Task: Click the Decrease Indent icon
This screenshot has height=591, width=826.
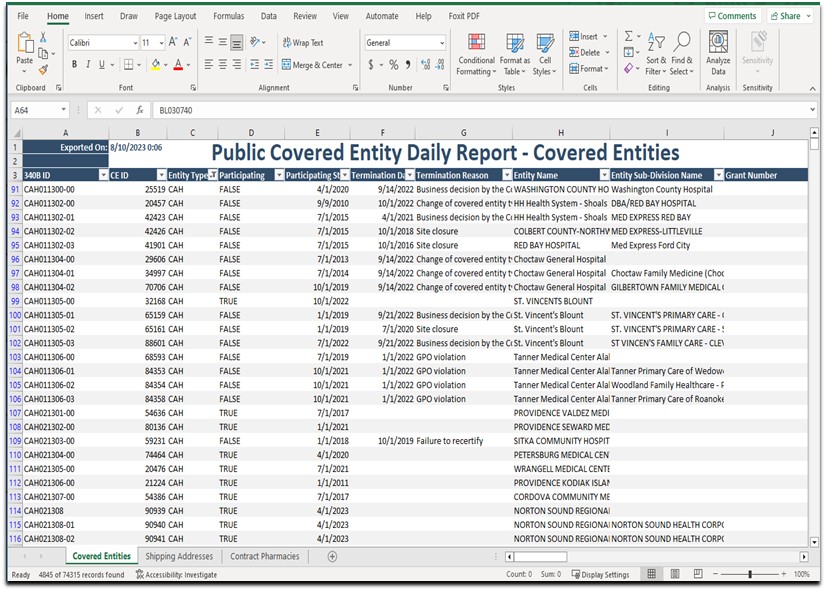Action: click(254, 64)
